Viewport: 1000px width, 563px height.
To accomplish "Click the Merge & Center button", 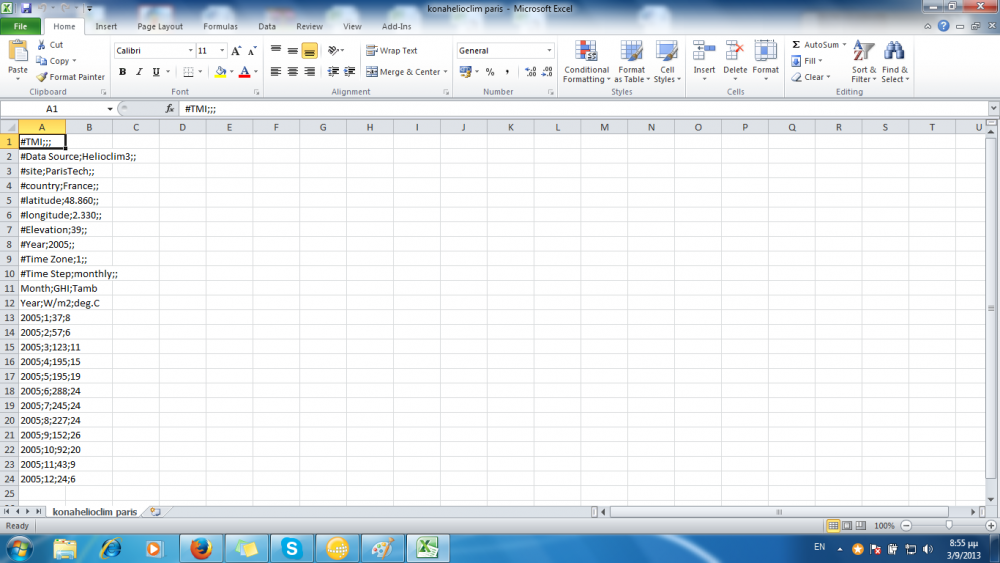I will tap(405, 72).
